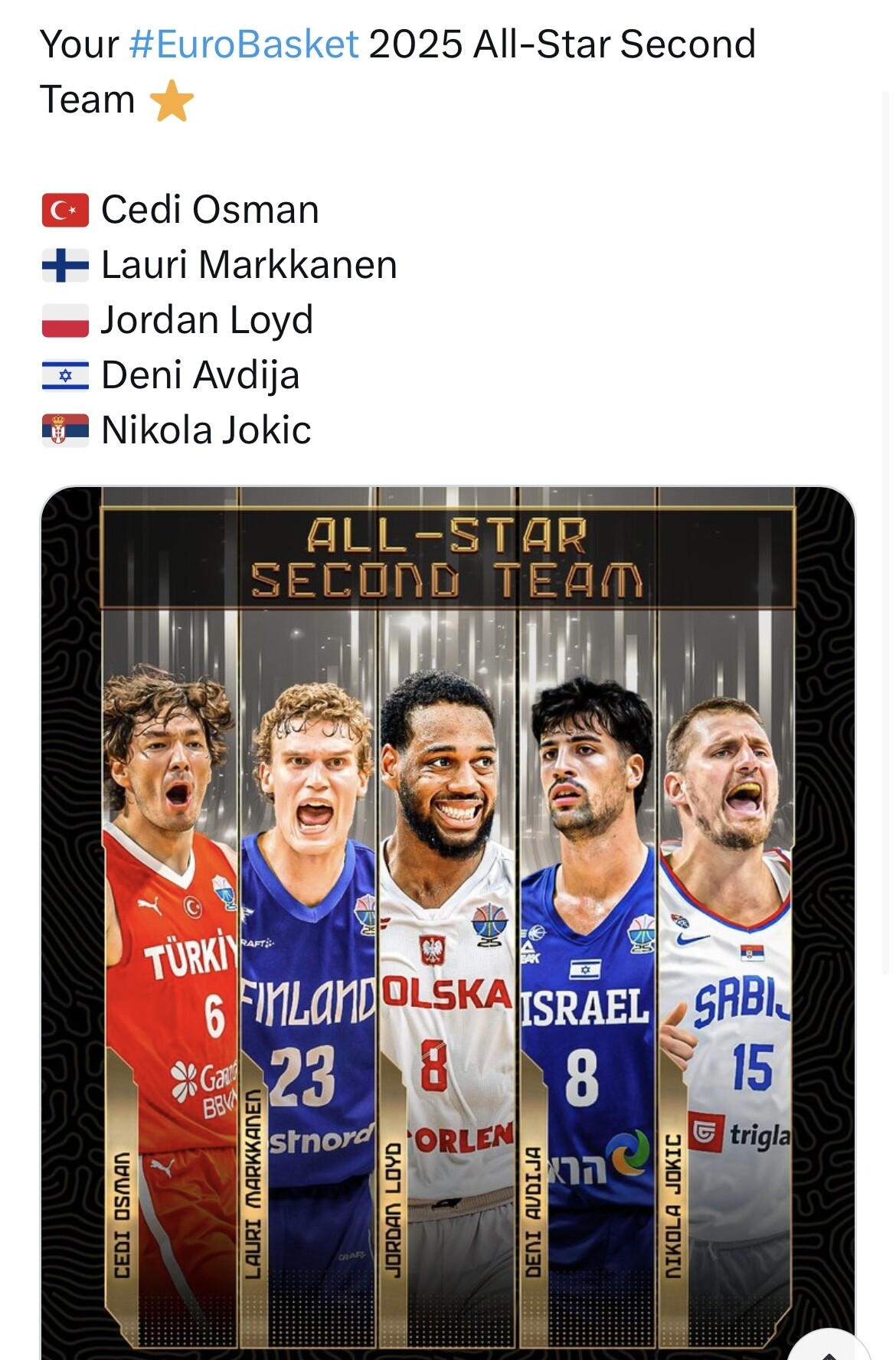Tap the Polish flag emoji
Screen dimensions: 896x1360
click(x=65, y=320)
